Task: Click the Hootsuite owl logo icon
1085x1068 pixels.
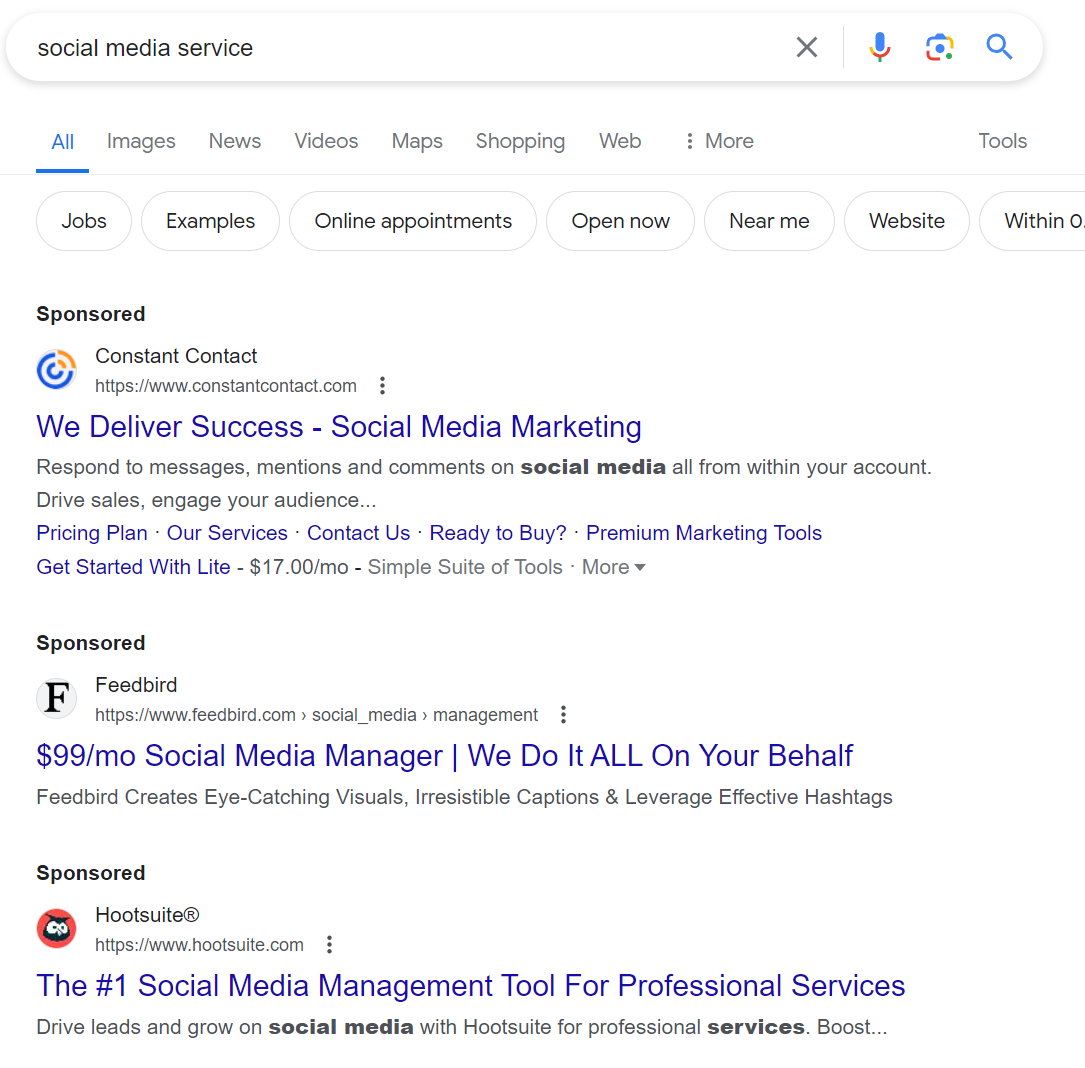Action: pos(57,929)
